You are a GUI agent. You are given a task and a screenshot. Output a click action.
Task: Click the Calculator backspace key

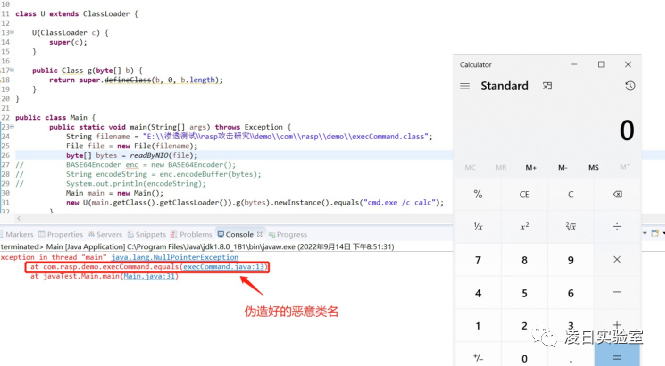click(x=617, y=194)
